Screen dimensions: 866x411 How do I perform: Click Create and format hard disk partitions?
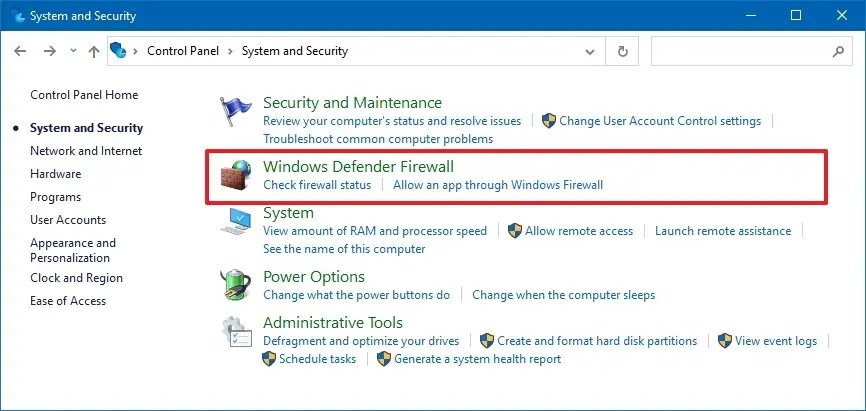[x=597, y=341]
